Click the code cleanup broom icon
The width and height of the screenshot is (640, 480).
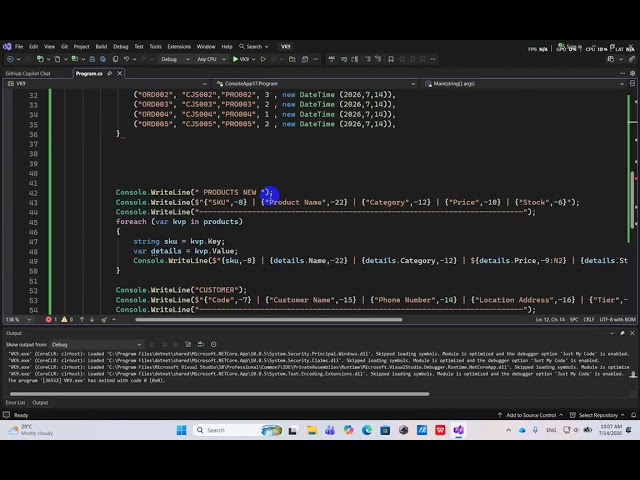tap(104, 320)
